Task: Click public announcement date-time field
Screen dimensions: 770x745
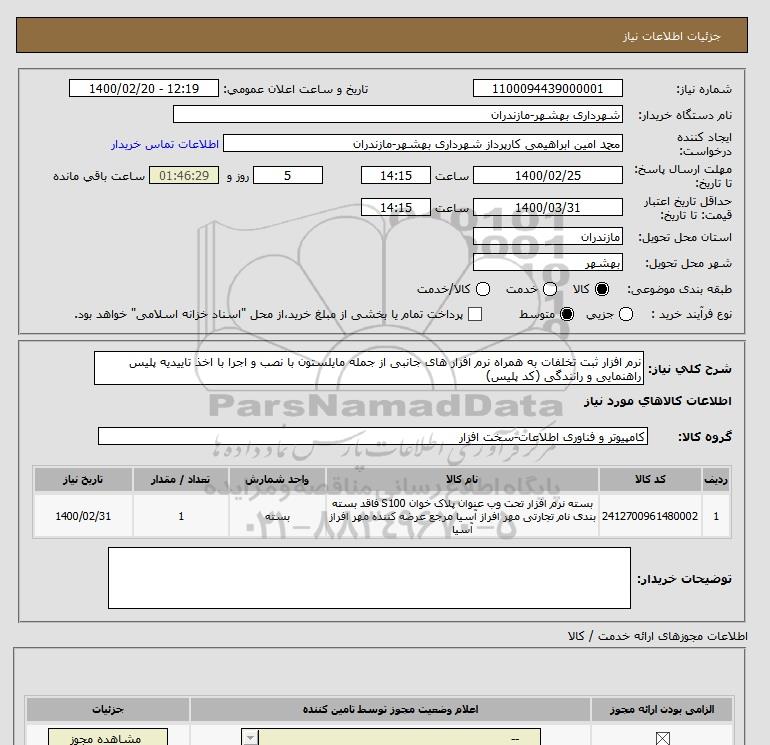Action: (144, 88)
